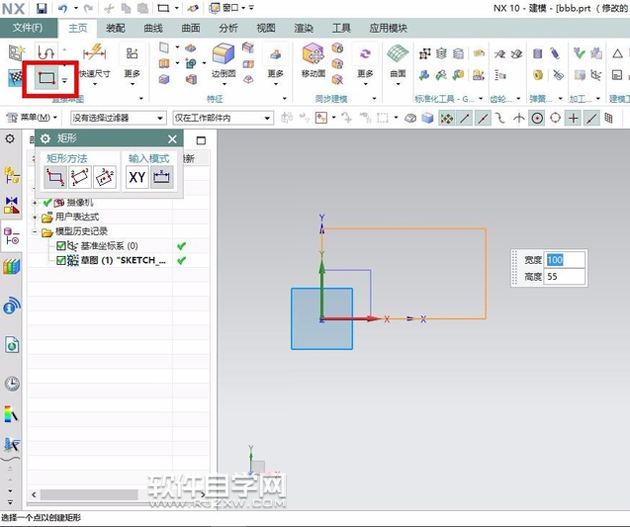
Task: Choose the From Center rectangle method
Action: pos(104,177)
